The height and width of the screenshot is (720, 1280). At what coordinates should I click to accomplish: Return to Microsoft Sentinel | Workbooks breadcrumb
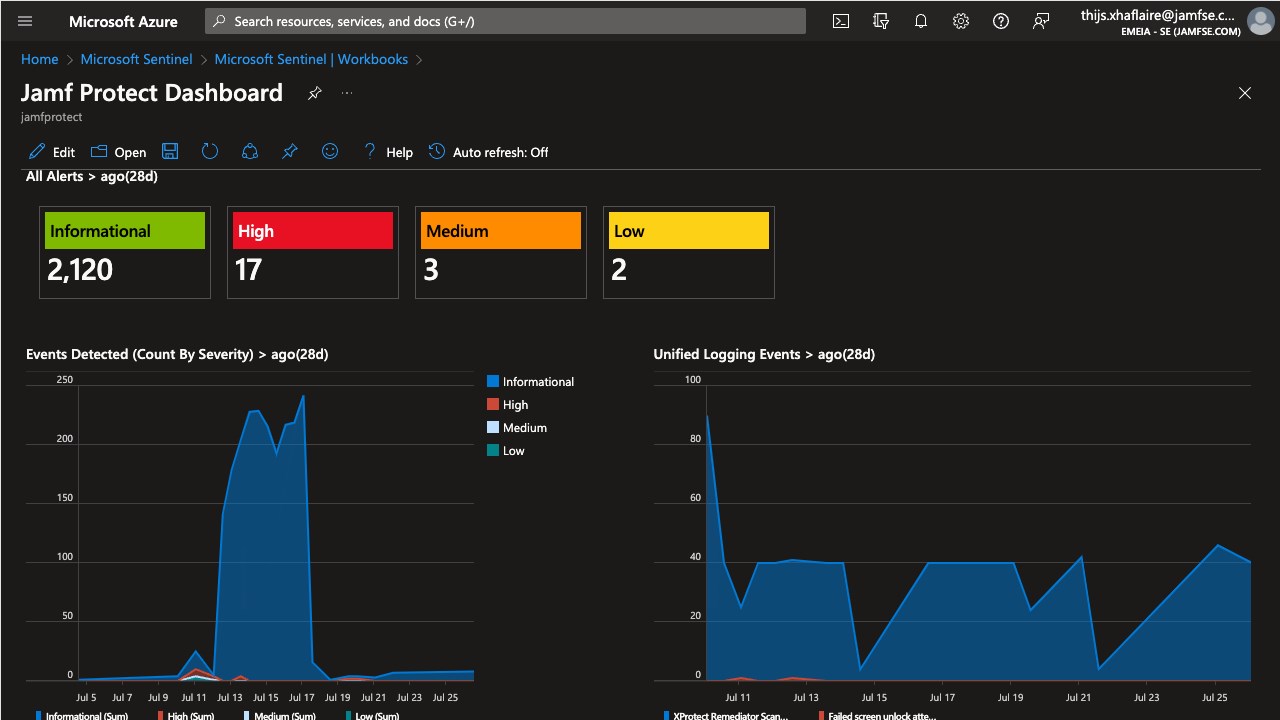[311, 59]
